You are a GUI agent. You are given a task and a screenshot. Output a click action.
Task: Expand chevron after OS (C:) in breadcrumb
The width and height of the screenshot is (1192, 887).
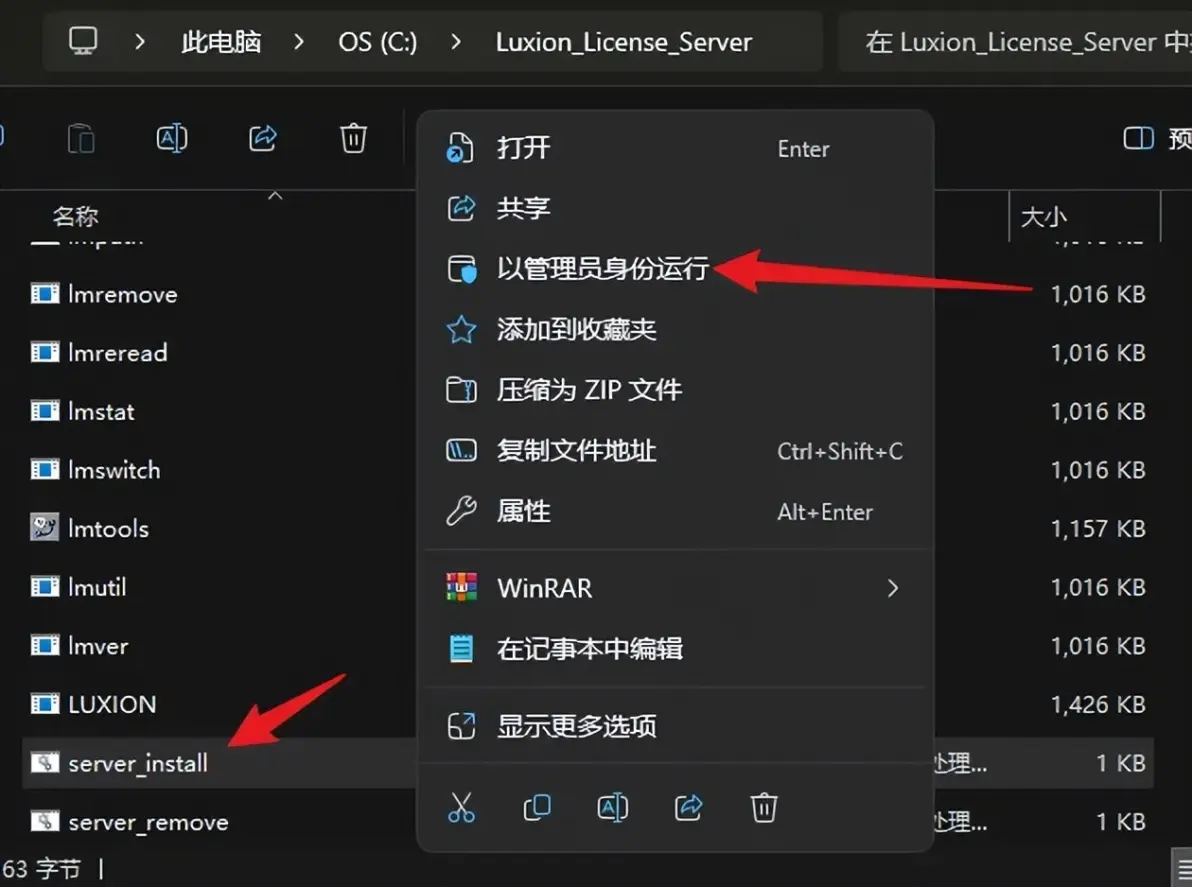tap(456, 42)
